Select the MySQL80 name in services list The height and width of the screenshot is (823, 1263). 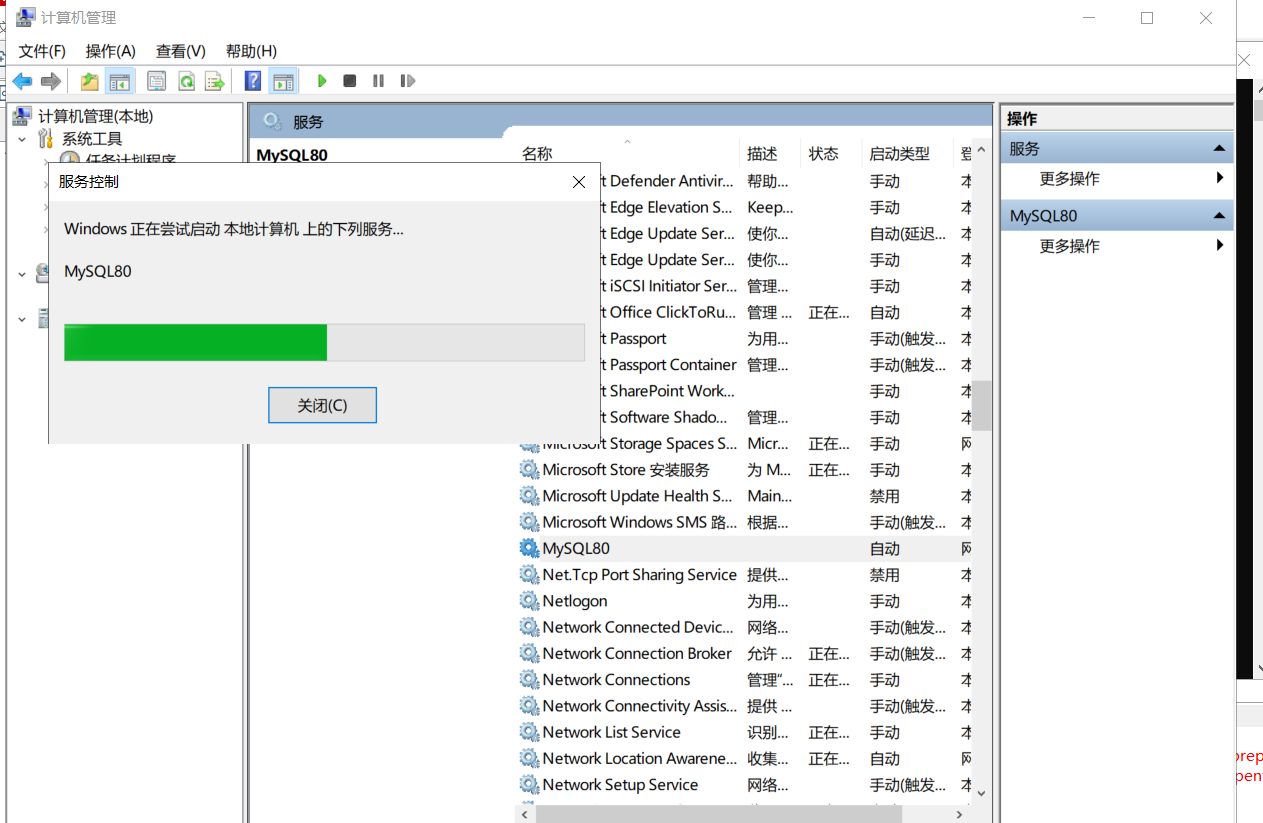tap(576, 548)
